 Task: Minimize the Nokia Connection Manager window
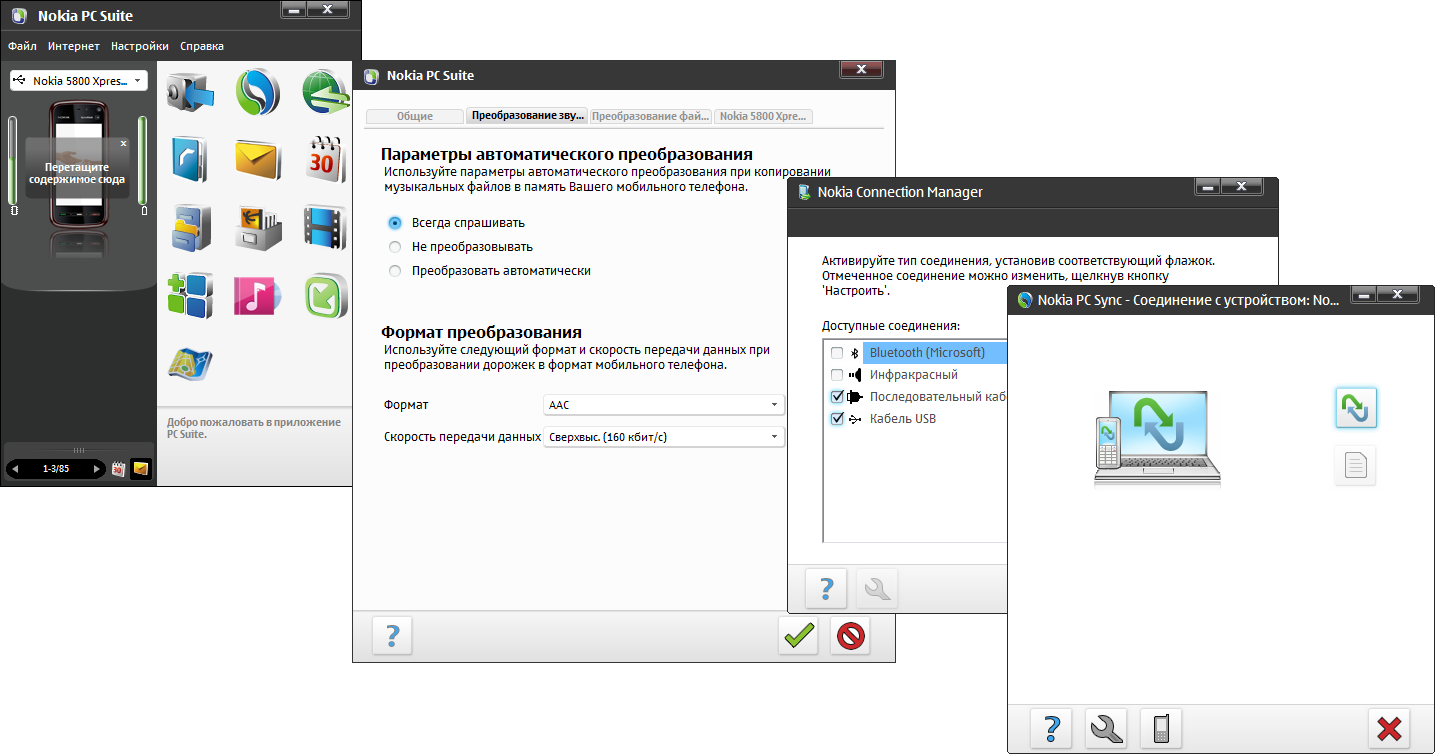pyautogui.click(x=1207, y=187)
